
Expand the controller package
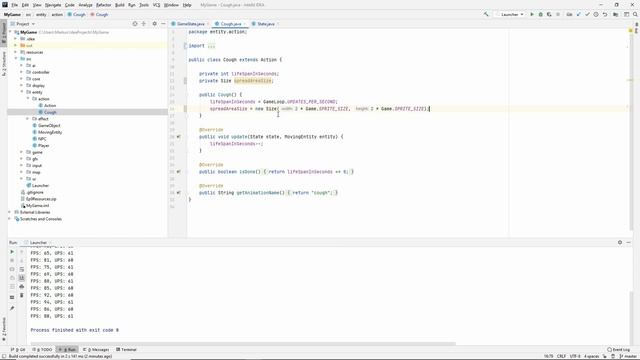[22, 72]
